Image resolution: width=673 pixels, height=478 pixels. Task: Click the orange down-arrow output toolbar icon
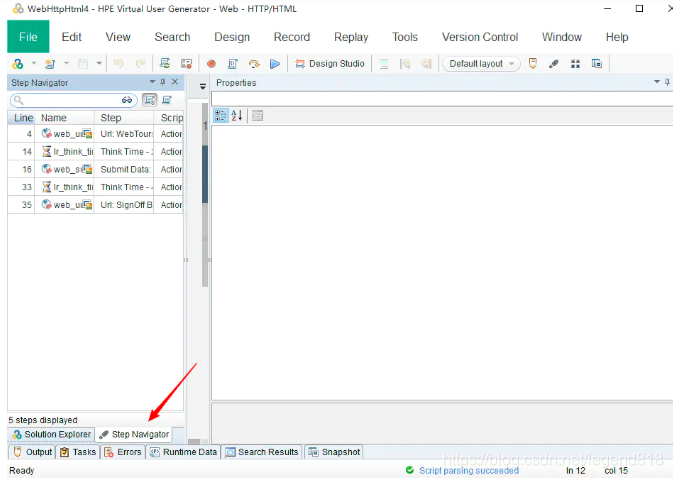(x=533, y=64)
